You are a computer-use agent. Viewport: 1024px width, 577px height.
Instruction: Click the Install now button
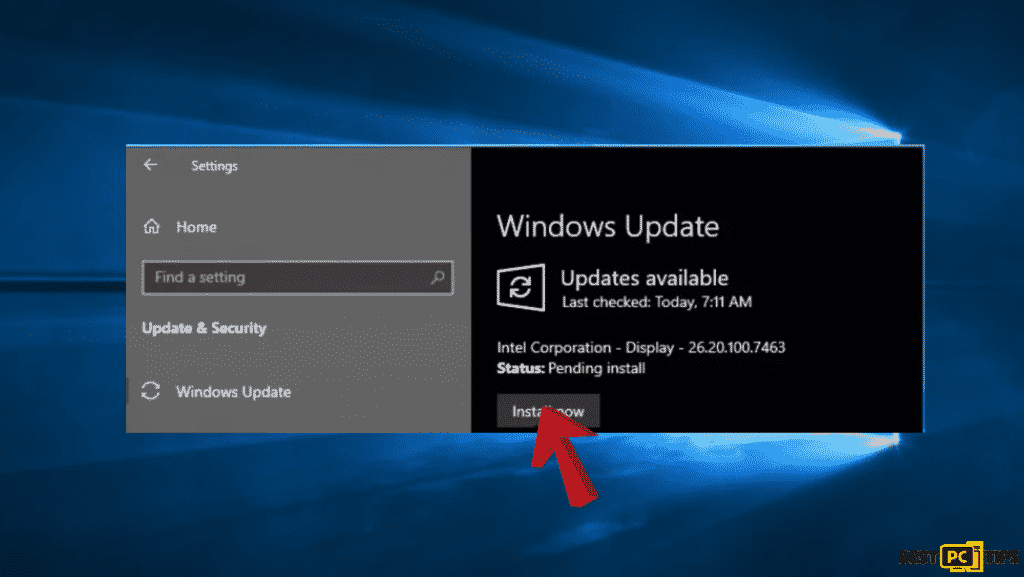548,411
